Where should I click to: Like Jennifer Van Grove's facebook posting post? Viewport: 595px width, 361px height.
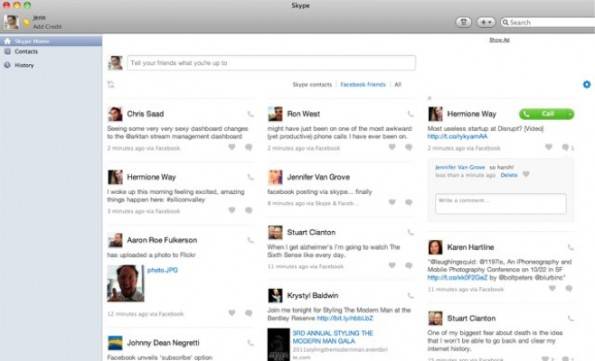pos(392,202)
